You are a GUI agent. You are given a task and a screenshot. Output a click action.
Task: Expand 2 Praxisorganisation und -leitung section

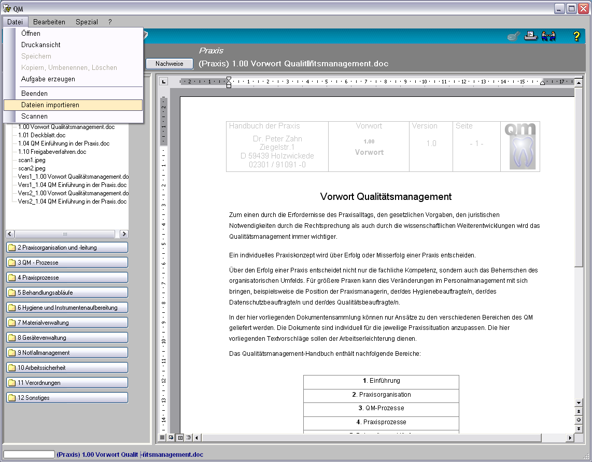pyautogui.click(x=67, y=248)
